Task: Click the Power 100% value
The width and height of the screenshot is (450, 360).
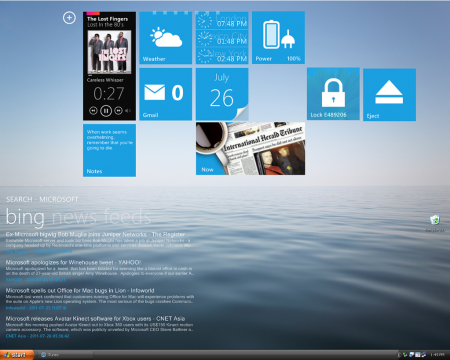Action: 294,59
